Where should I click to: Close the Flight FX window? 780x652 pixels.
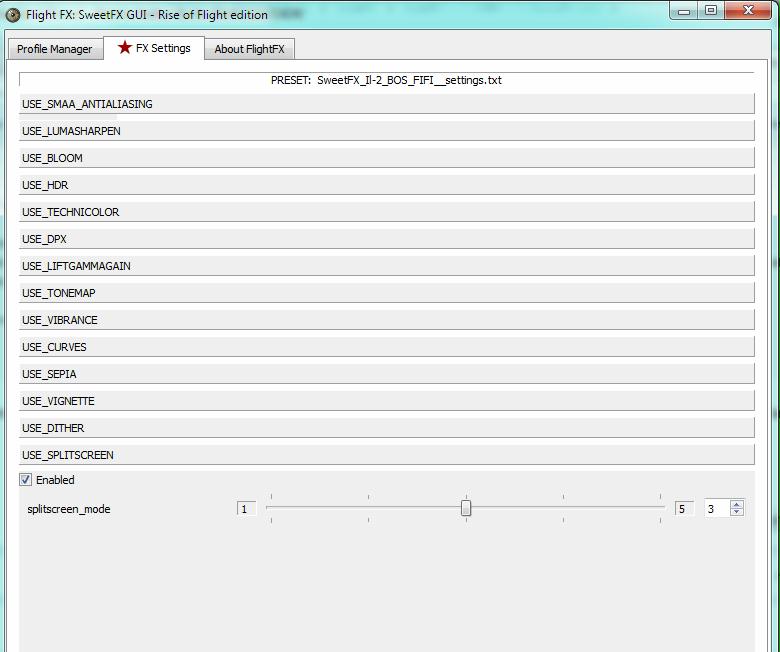(x=748, y=11)
